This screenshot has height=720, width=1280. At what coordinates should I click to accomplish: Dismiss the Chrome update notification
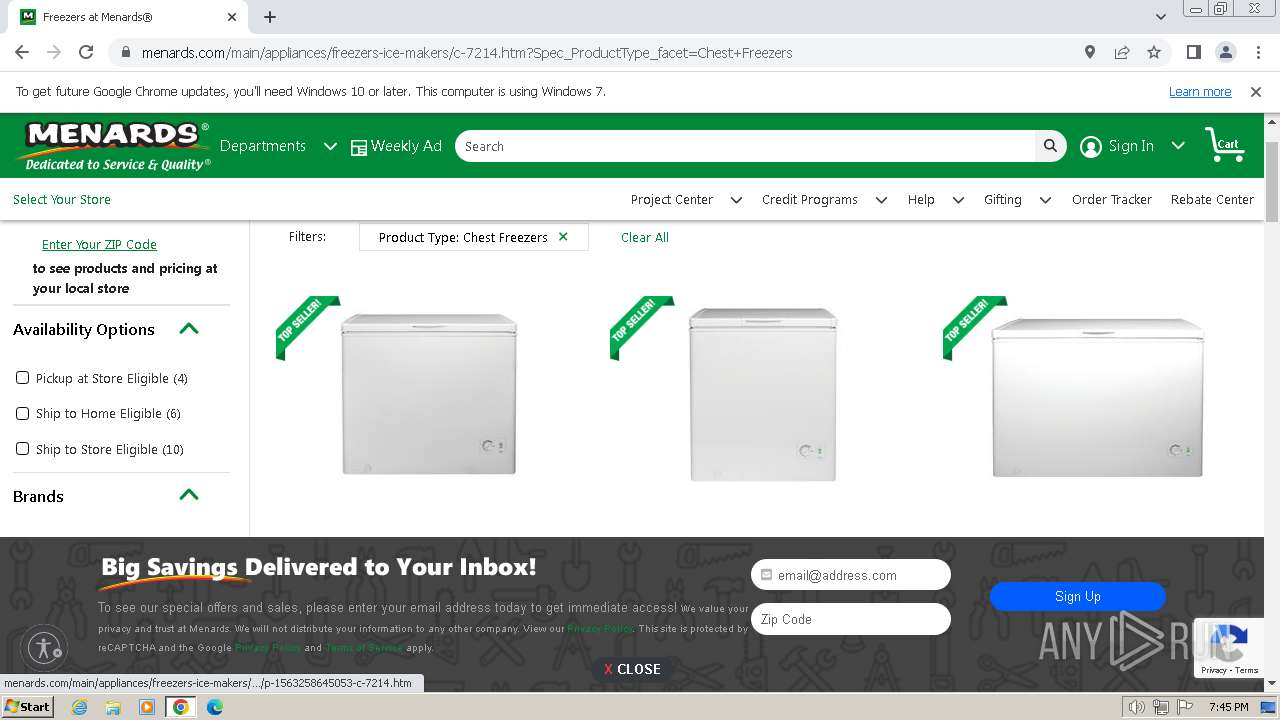1256,92
